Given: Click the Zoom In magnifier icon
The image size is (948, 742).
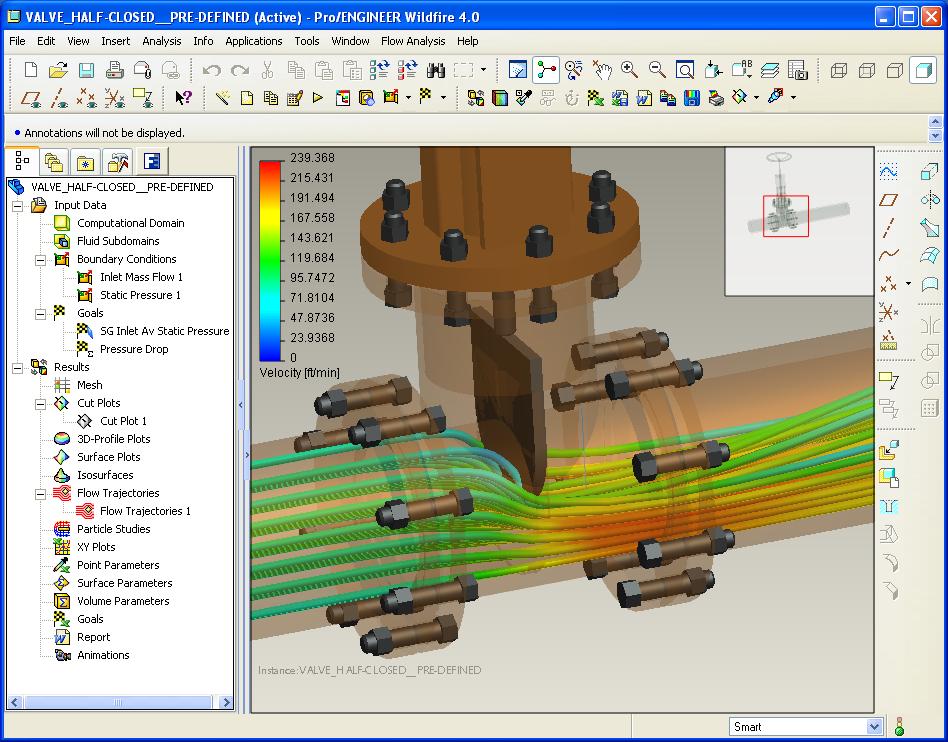Looking at the screenshot, I should pos(629,70).
